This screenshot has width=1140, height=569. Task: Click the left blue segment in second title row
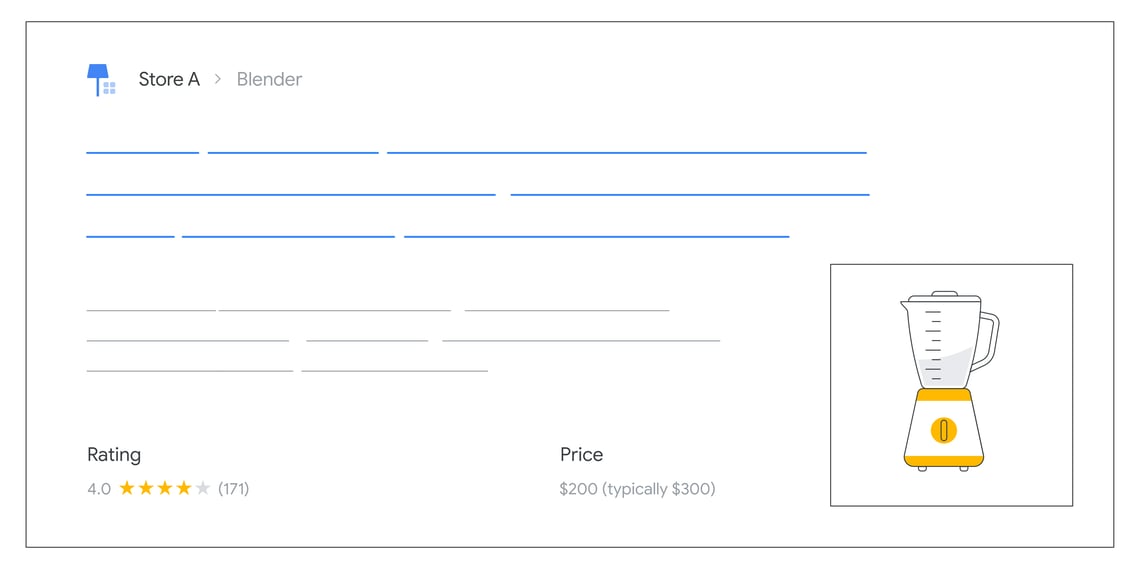pos(291,194)
